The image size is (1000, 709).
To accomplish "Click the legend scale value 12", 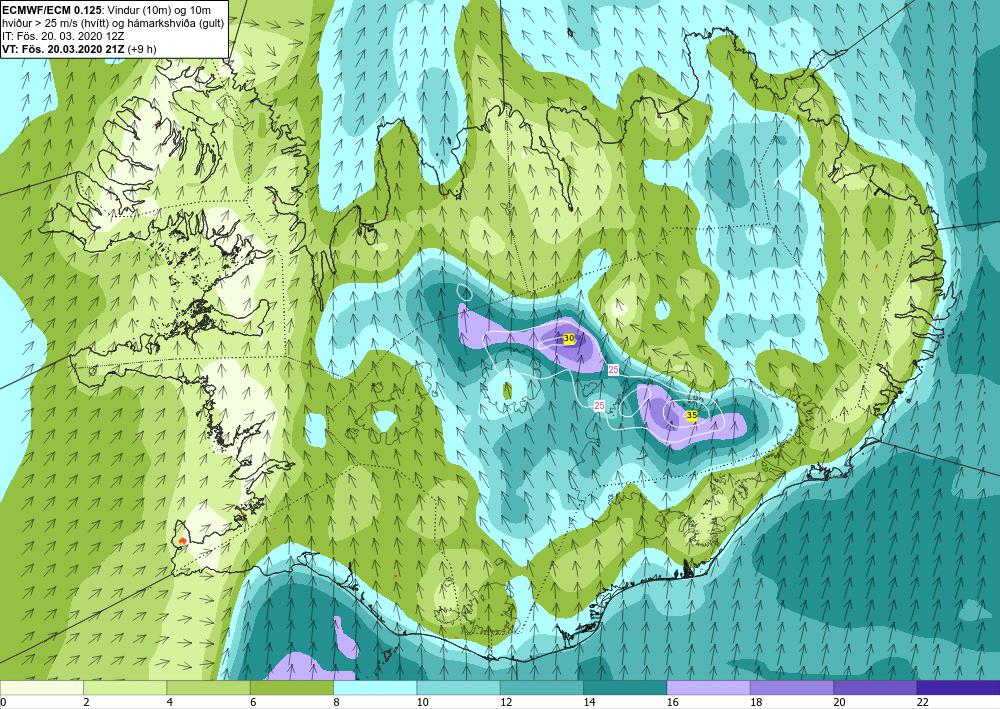I will 505,702.
